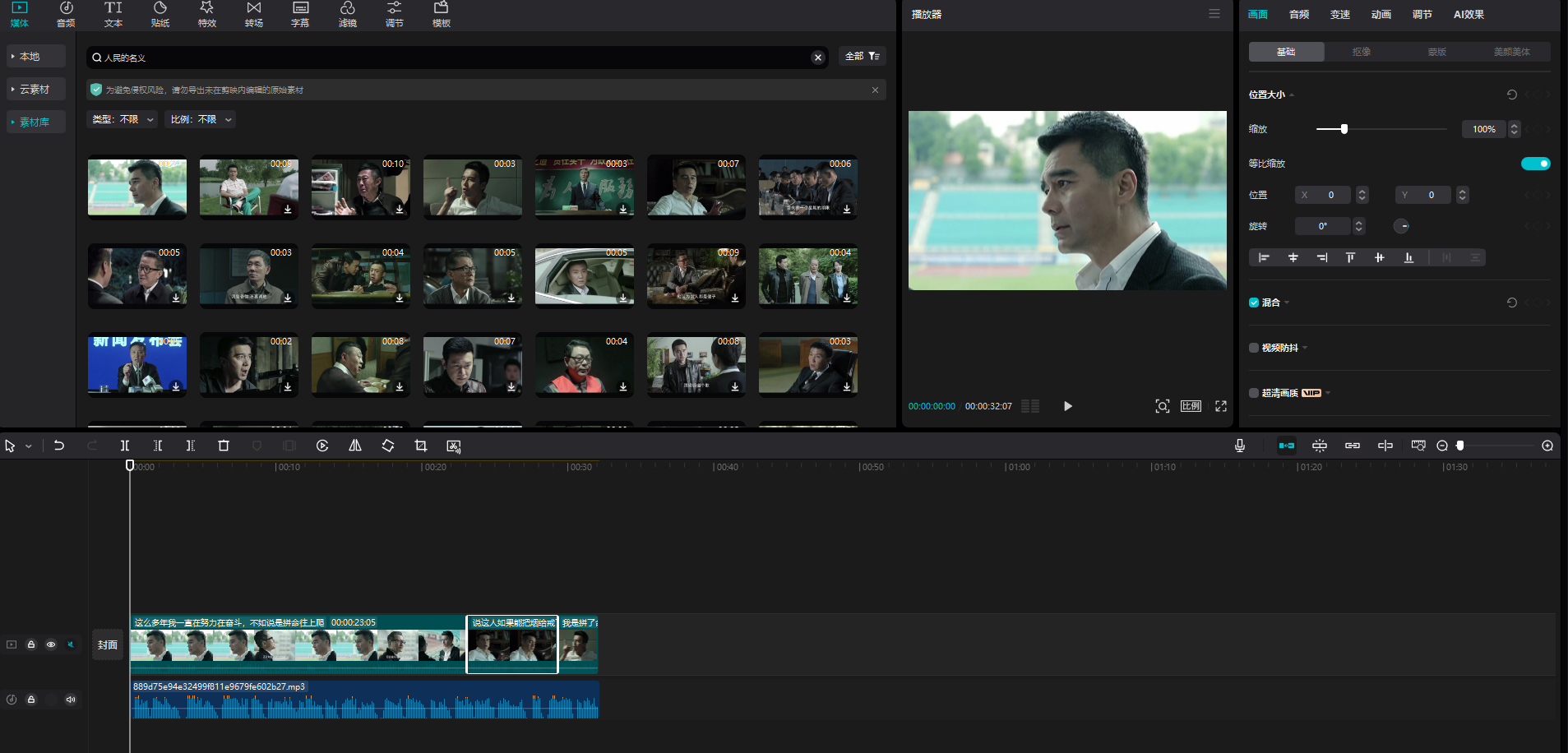Open the 转场 transitions panel

[253, 15]
